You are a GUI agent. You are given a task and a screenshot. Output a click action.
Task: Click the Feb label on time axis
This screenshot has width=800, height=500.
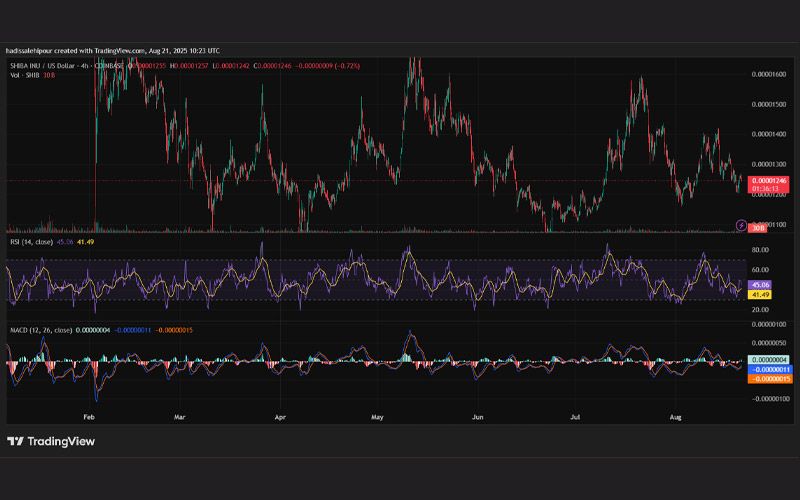click(89, 417)
